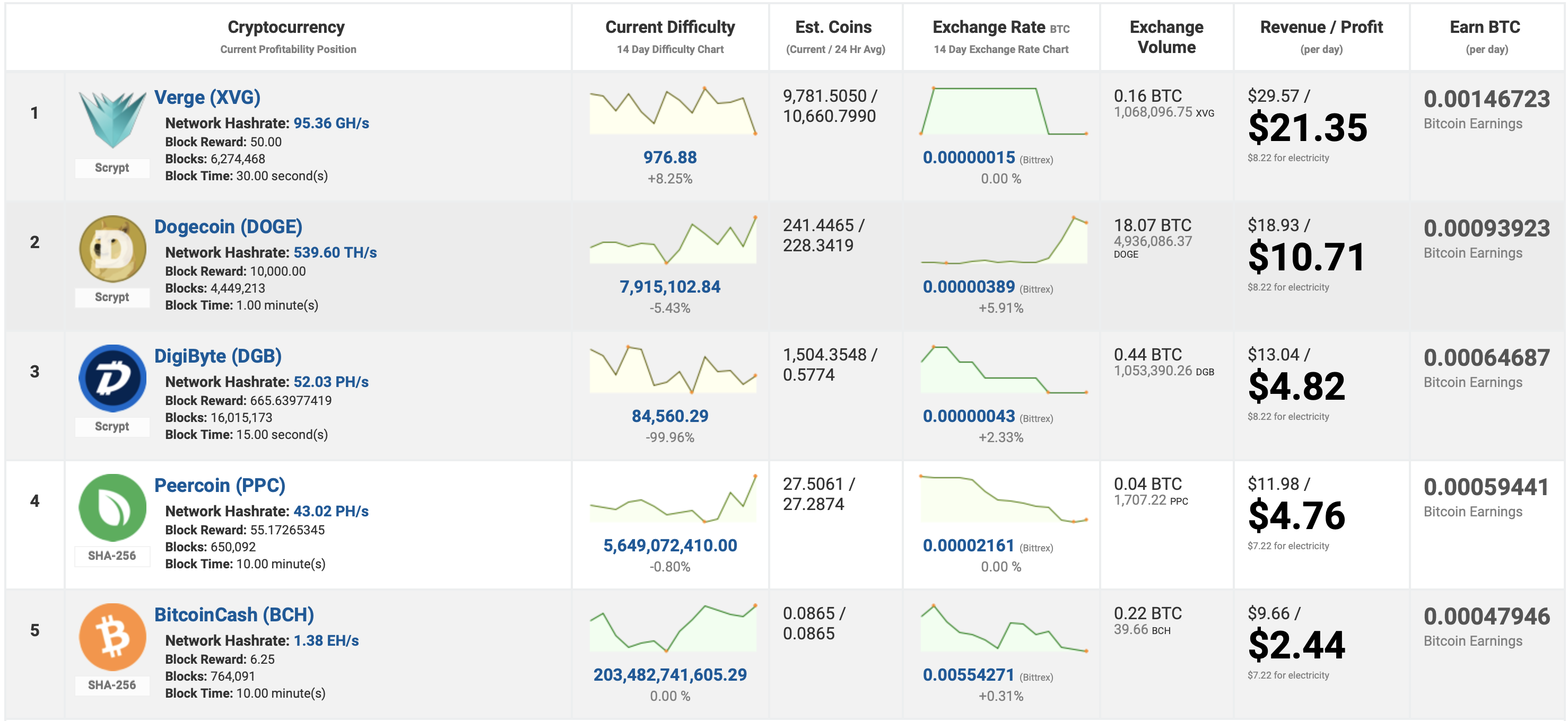Screen dimensions: 1568x721
Task: Click Verge difficulty value 976.88
Action: [x=669, y=157]
